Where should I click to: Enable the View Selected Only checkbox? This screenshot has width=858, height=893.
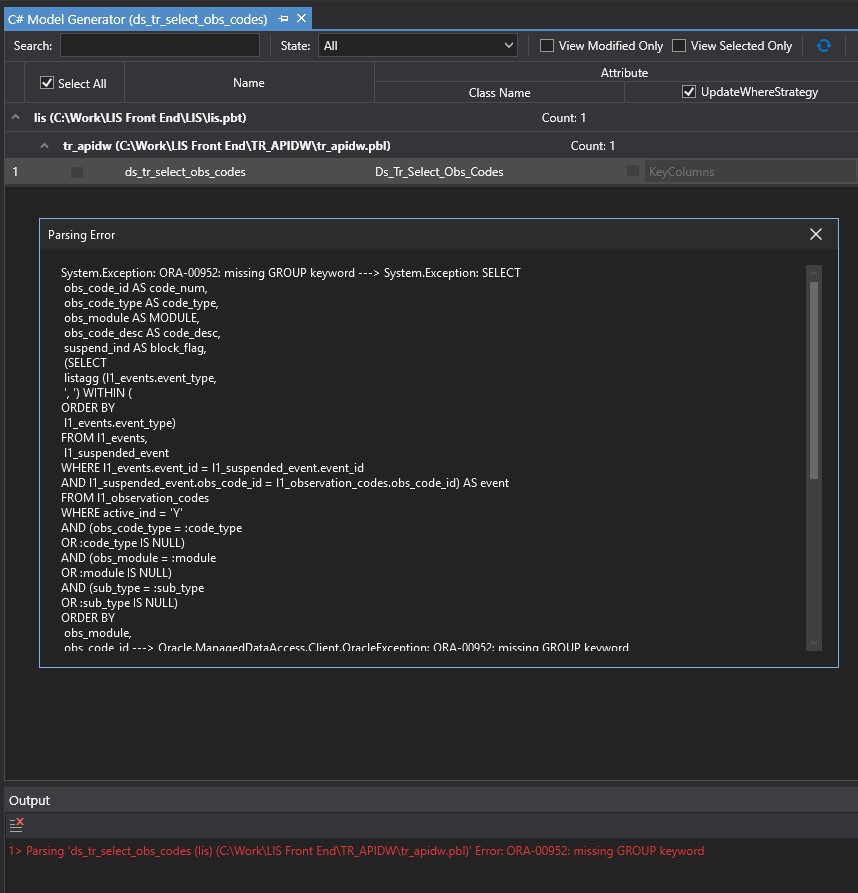coord(679,45)
